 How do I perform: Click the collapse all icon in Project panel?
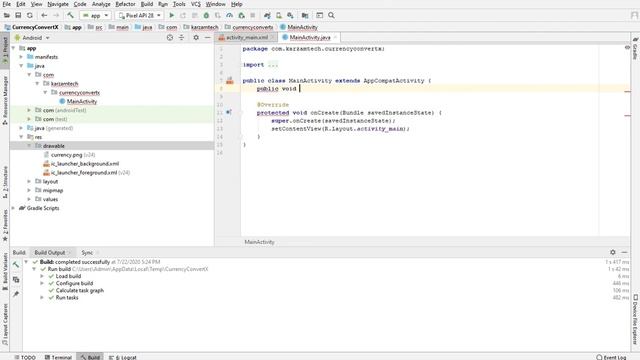[182, 38]
